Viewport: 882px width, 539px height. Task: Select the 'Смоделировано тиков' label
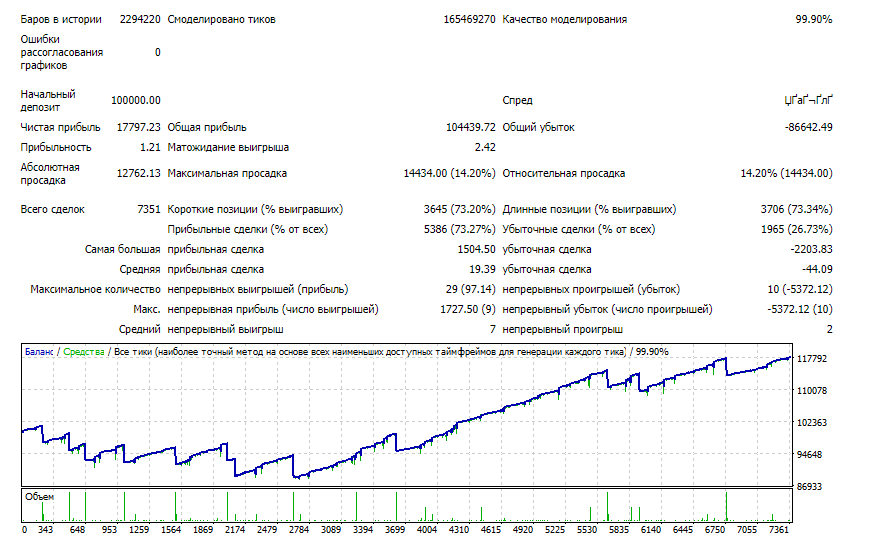click(x=222, y=19)
